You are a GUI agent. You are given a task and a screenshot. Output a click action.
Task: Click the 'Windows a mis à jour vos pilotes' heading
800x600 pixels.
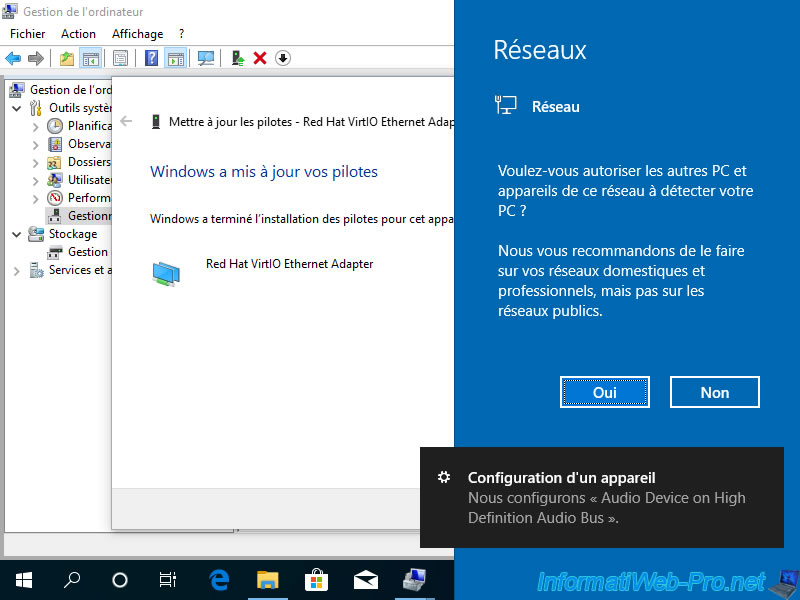click(x=264, y=171)
